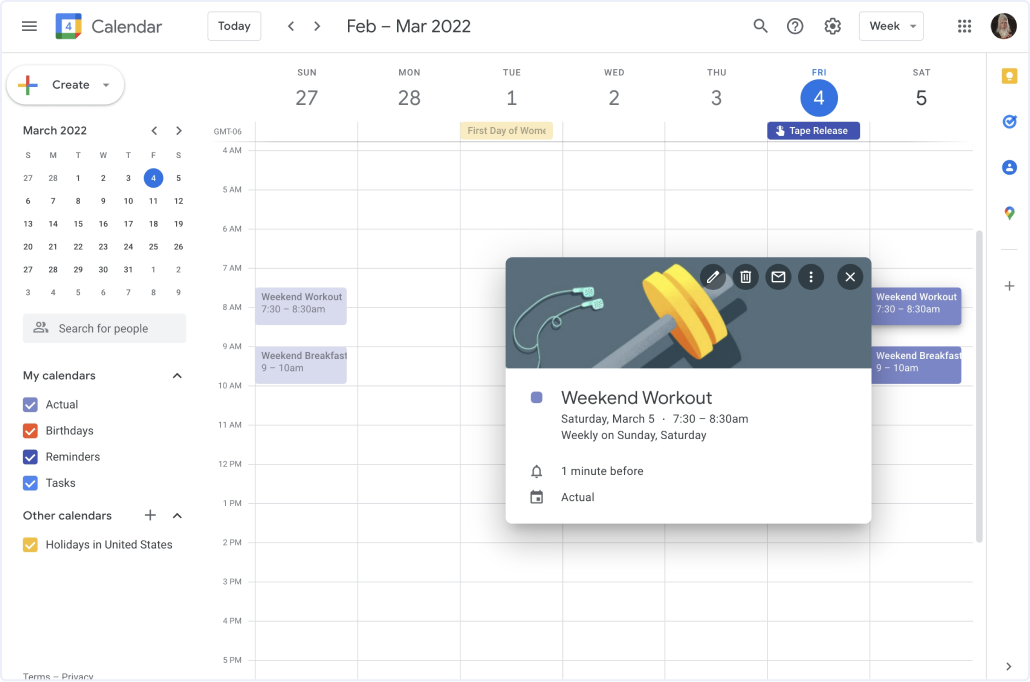Show next month in mini calendar
1030x682 pixels.
point(179,131)
